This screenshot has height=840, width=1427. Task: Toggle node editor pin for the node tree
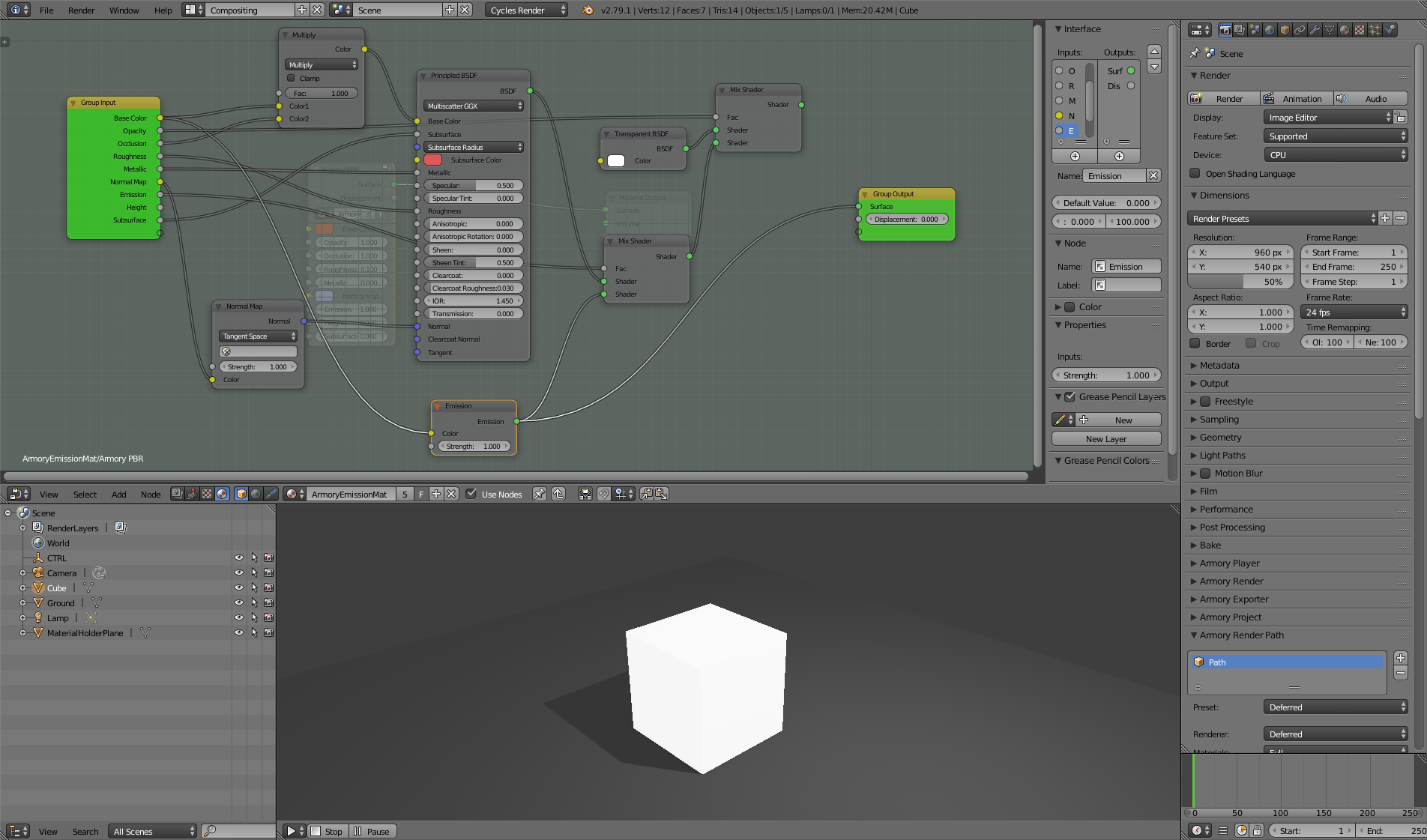539,494
